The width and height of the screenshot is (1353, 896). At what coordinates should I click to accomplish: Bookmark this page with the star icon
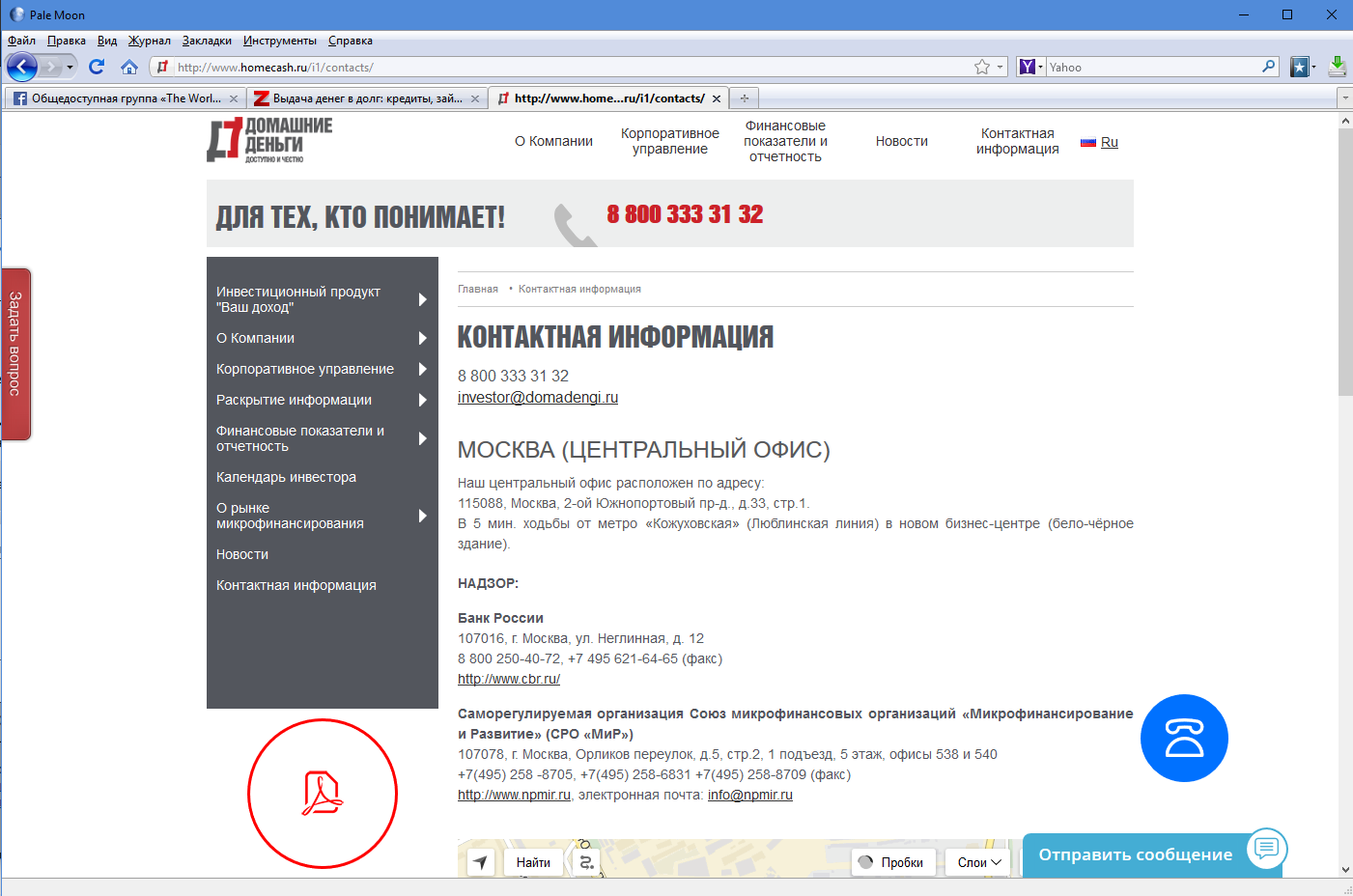982,67
